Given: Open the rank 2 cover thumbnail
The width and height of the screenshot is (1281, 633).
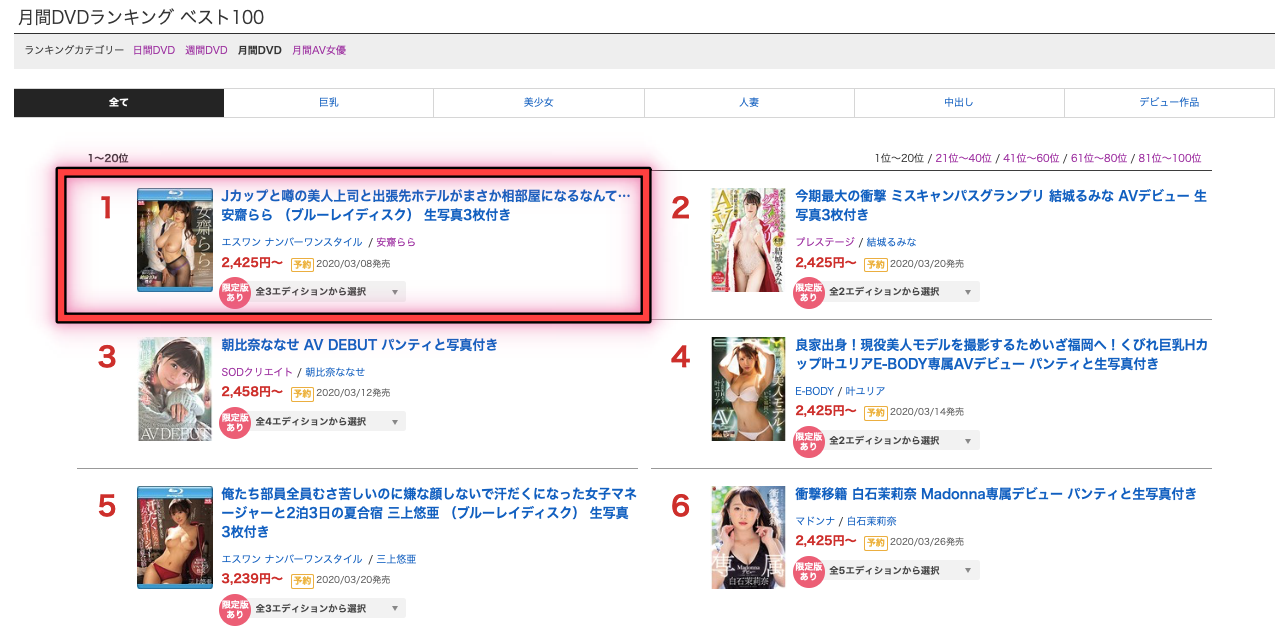Looking at the screenshot, I should (749, 240).
